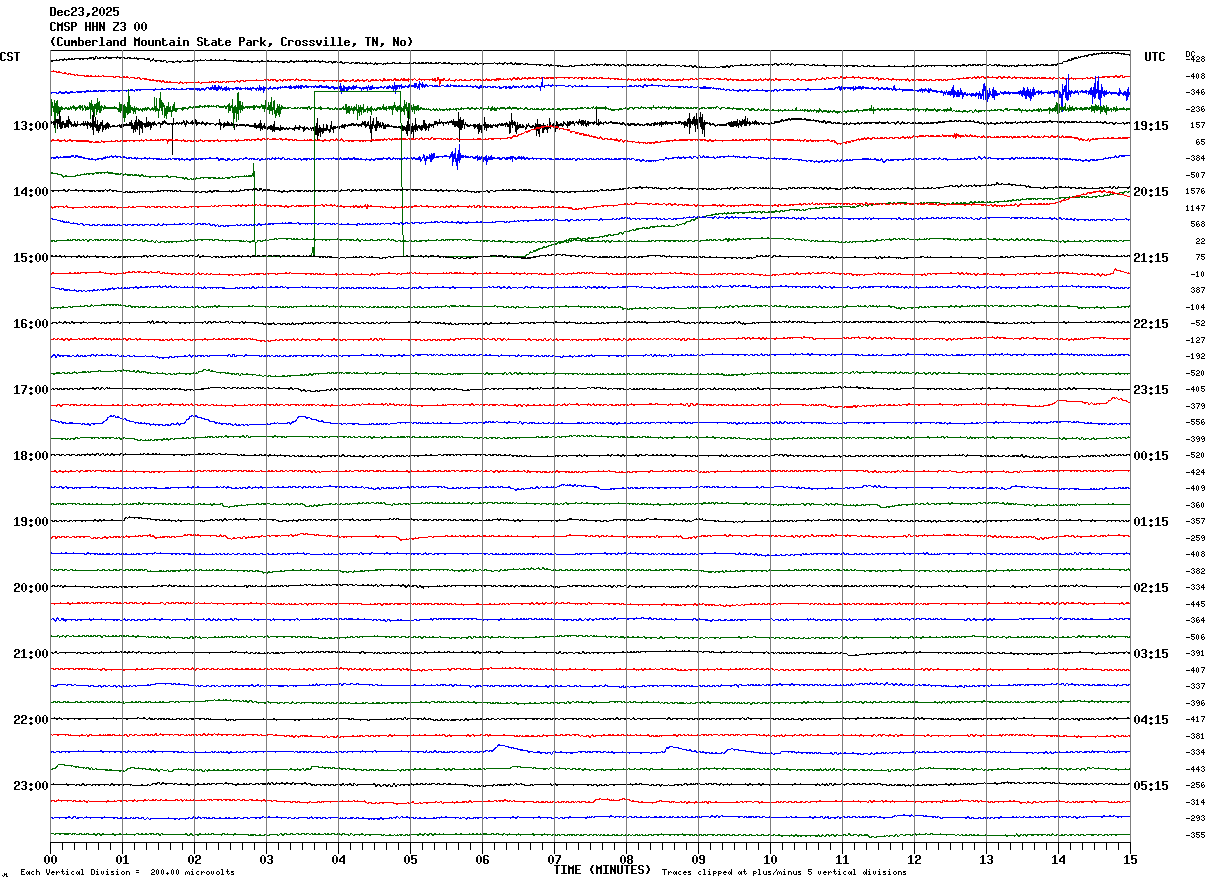Click the DC offset value -507
The width and height of the screenshot is (1210, 886).
pos(1196,175)
